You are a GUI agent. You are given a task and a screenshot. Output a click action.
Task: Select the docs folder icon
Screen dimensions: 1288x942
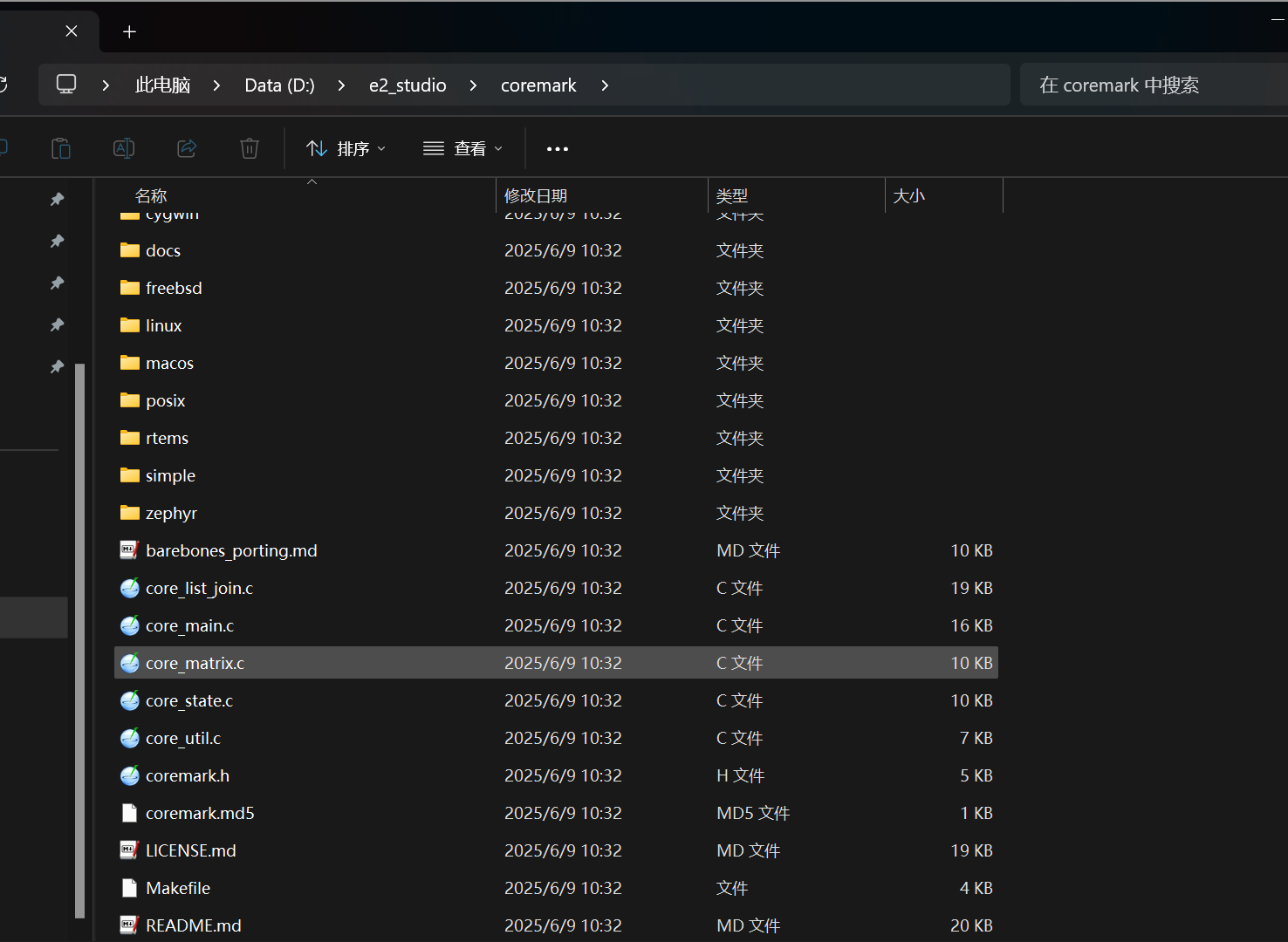click(130, 250)
